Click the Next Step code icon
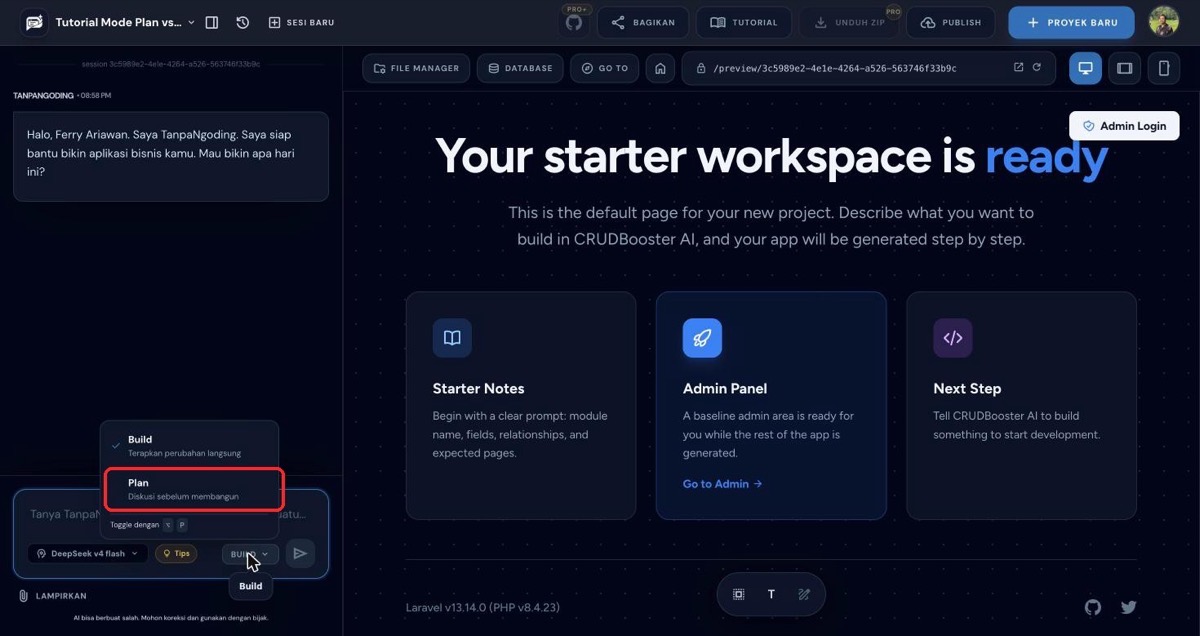1200x636 pixels. point(953,338)
